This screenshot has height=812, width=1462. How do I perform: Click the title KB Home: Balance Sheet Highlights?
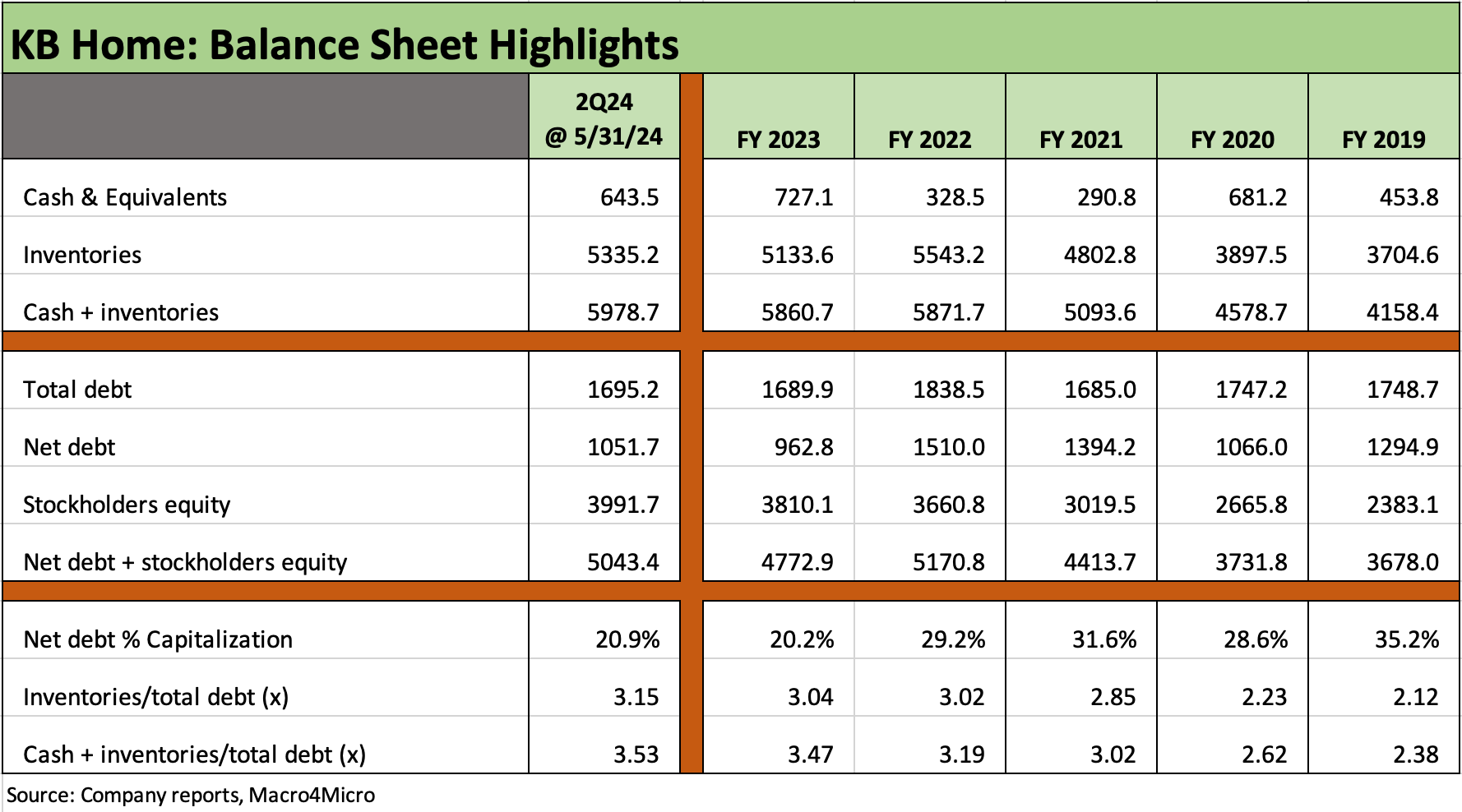click(345, 45)
